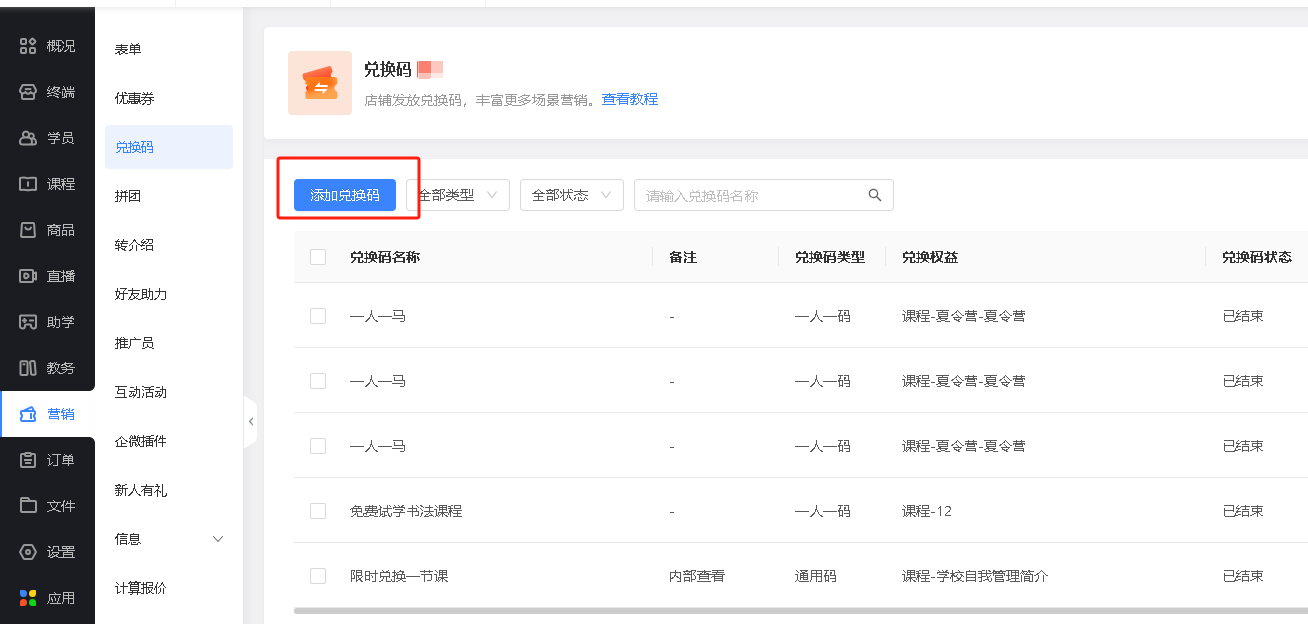Go to 拼团 in the submenu
The width and height of the screenshot is (1308, 624).
coord(128,196)
